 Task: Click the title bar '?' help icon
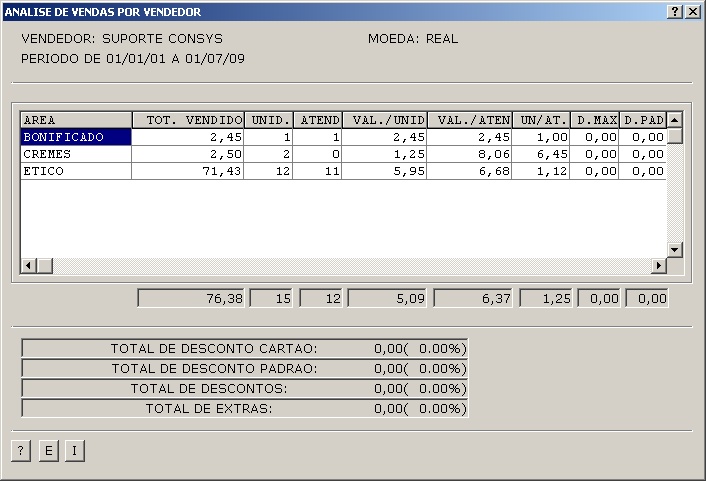[x=676, y=11]
